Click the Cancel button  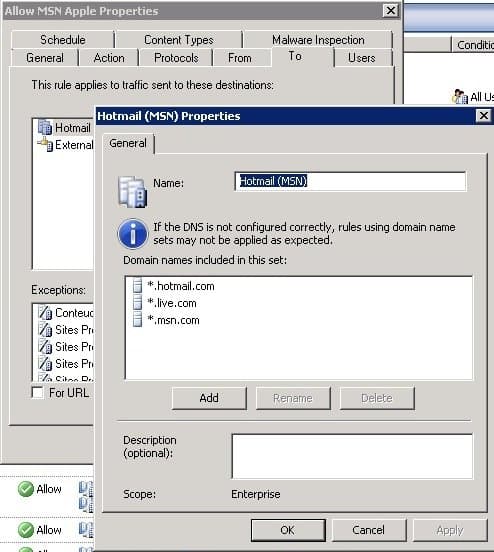[x=369, y=530]
